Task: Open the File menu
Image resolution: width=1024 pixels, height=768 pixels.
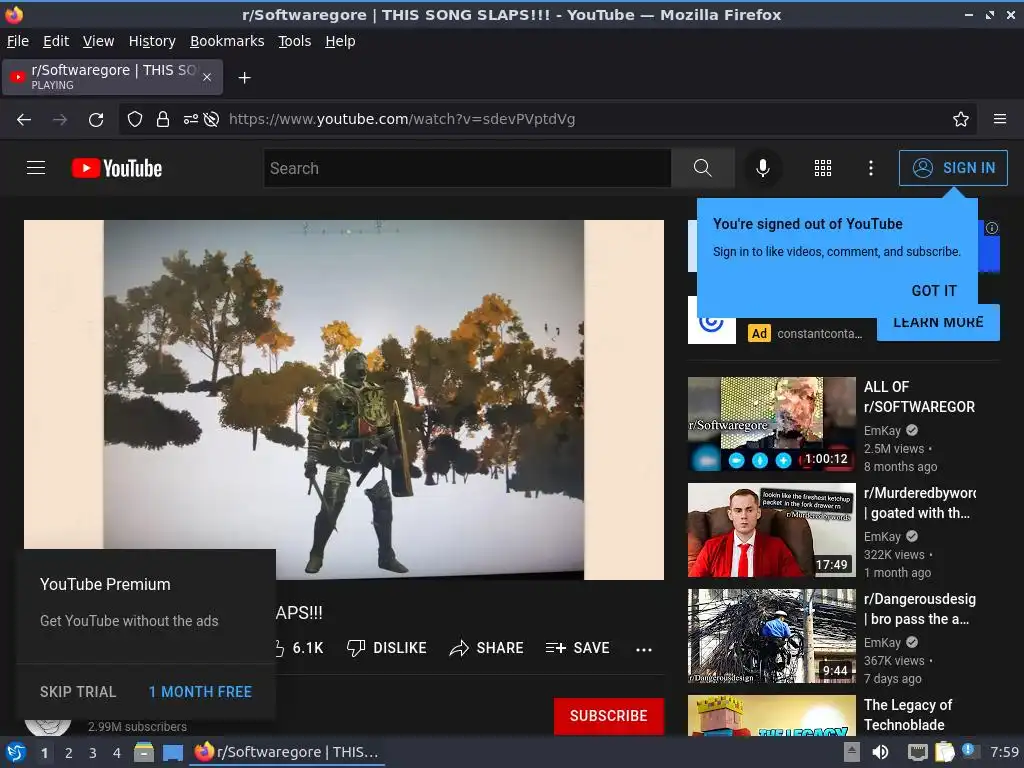Action: [x=18, y=41]
